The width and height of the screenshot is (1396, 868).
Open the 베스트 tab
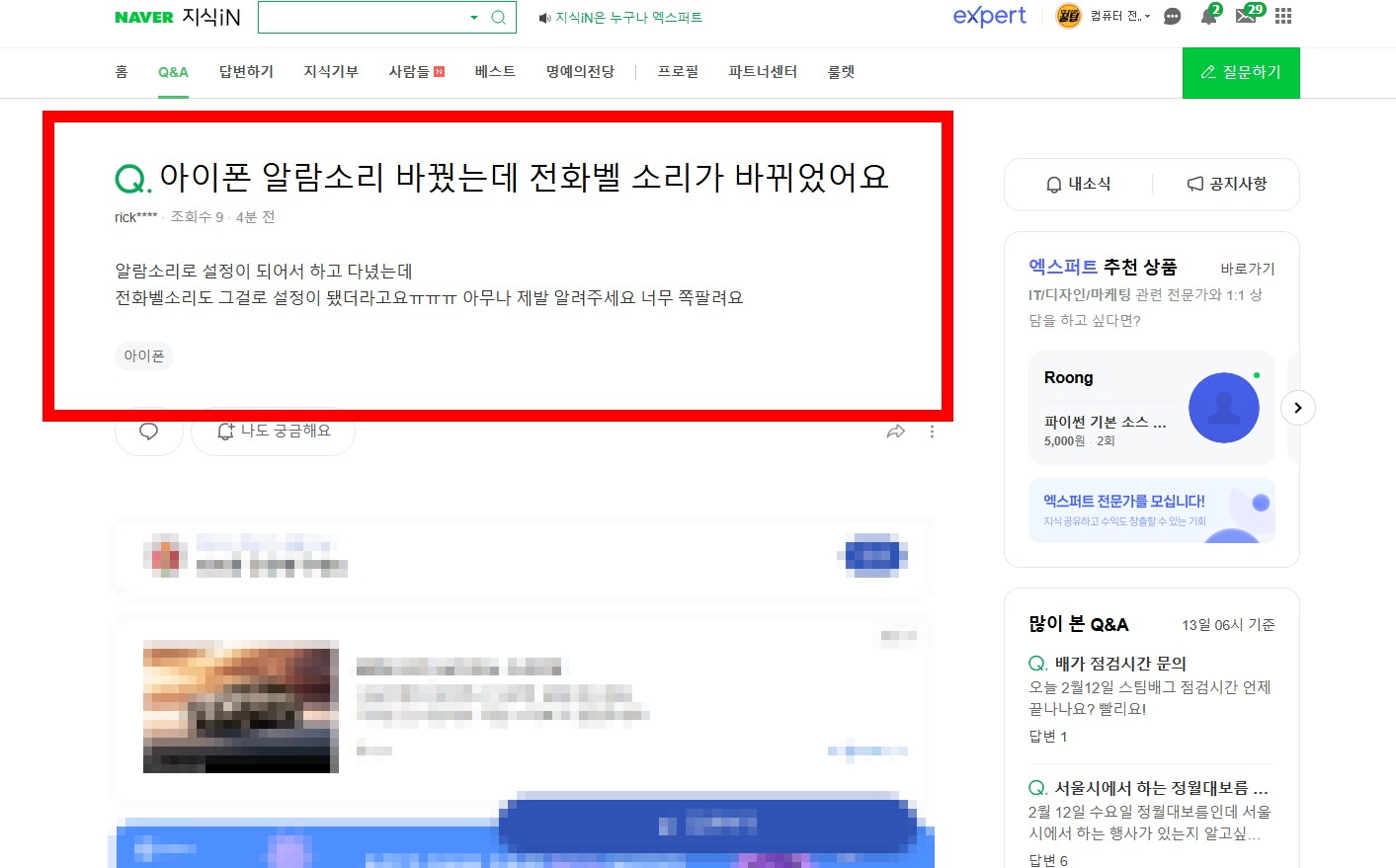tap(495, 72)
